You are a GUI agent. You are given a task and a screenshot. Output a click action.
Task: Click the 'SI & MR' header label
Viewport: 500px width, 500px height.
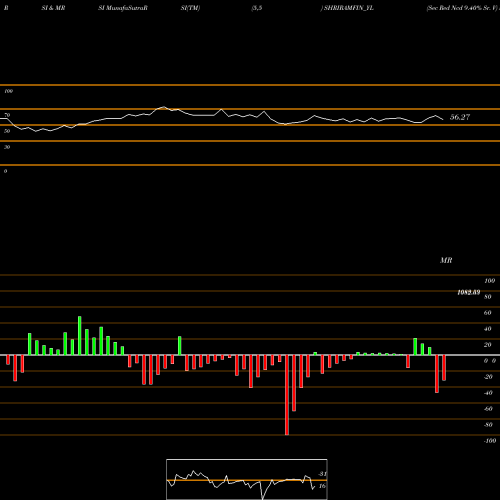pyautogui.click(x=53, y=8)
